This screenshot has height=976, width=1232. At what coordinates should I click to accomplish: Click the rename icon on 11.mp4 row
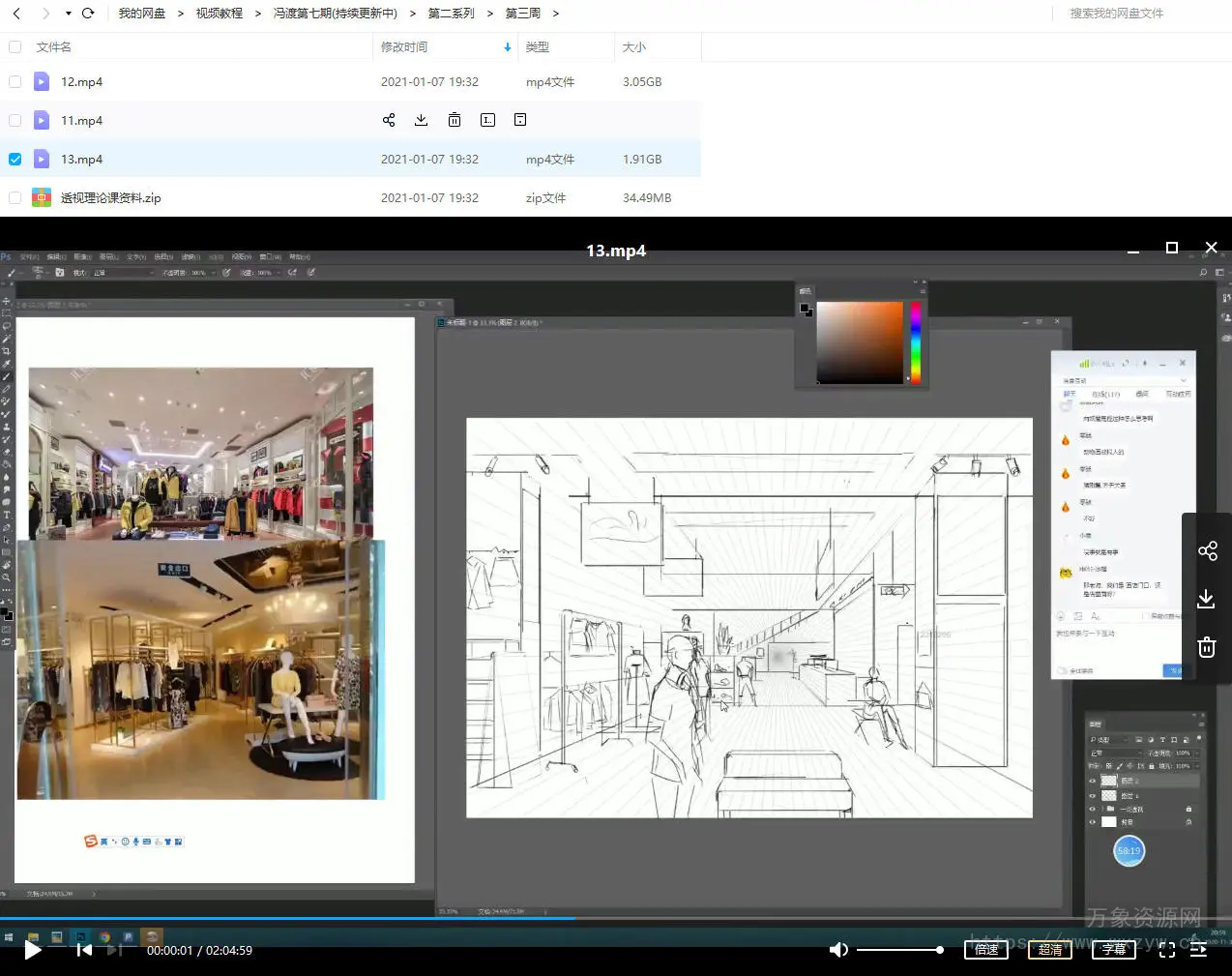click(x=487, y=120)
